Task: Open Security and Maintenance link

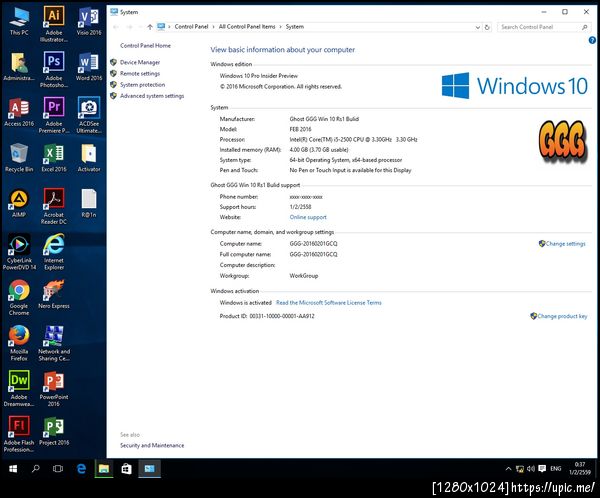Action: [x=152, y=445]
